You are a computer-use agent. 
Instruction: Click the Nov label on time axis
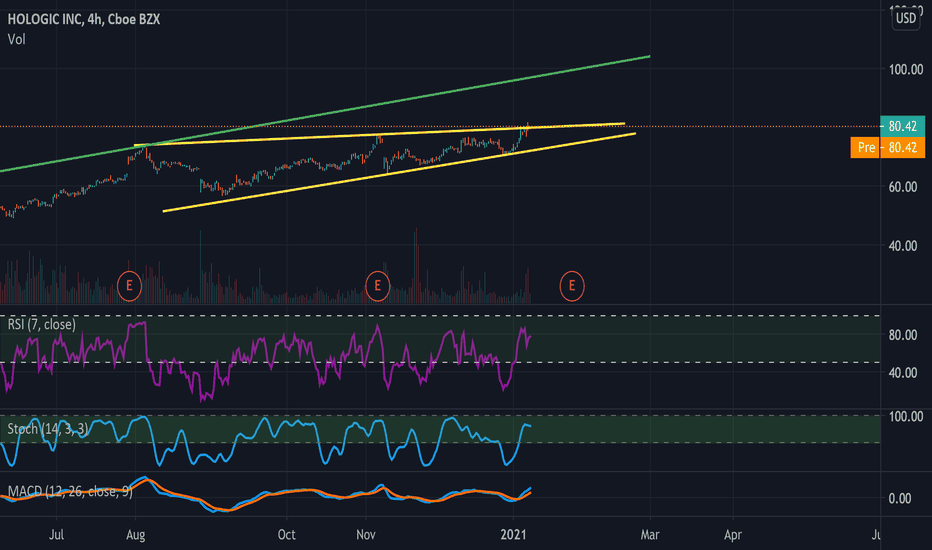coord(366,535)
